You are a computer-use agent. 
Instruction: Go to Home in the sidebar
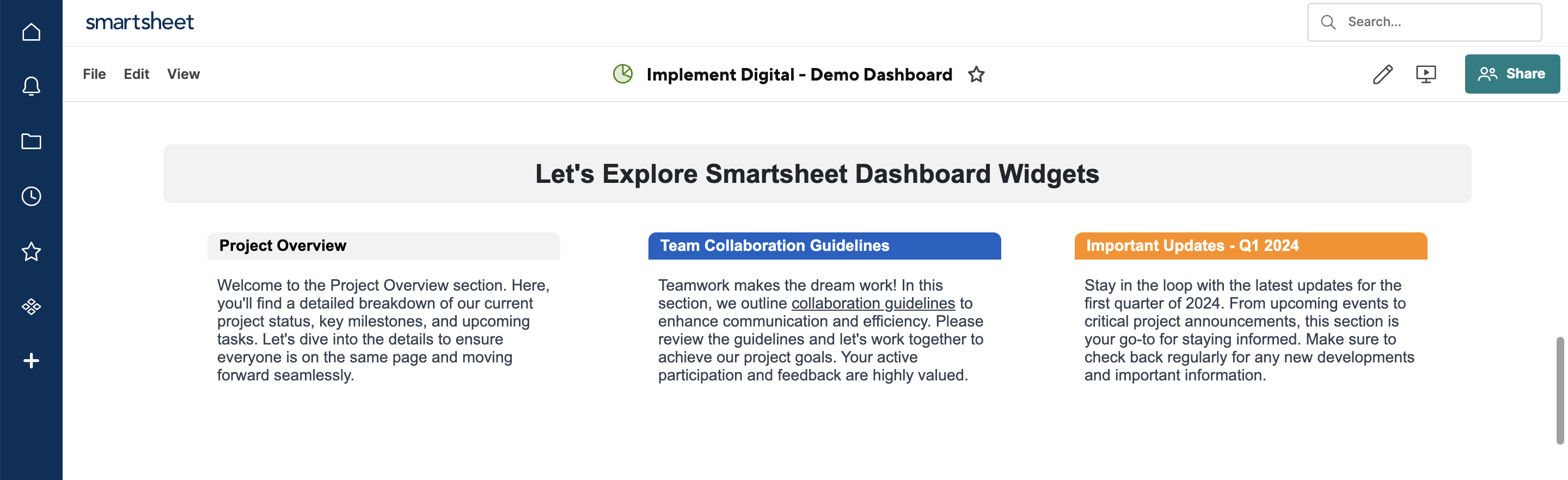(x=31, y=32)
